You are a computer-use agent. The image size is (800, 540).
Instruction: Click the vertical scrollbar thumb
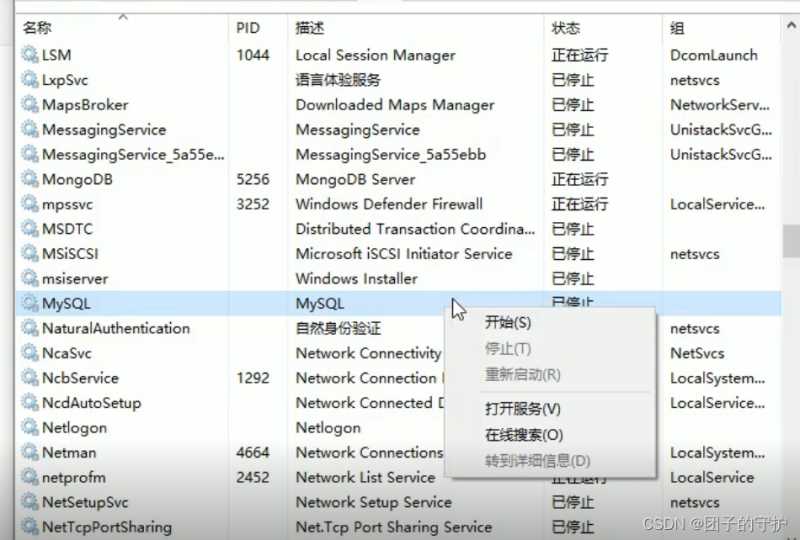click(791, 241)
